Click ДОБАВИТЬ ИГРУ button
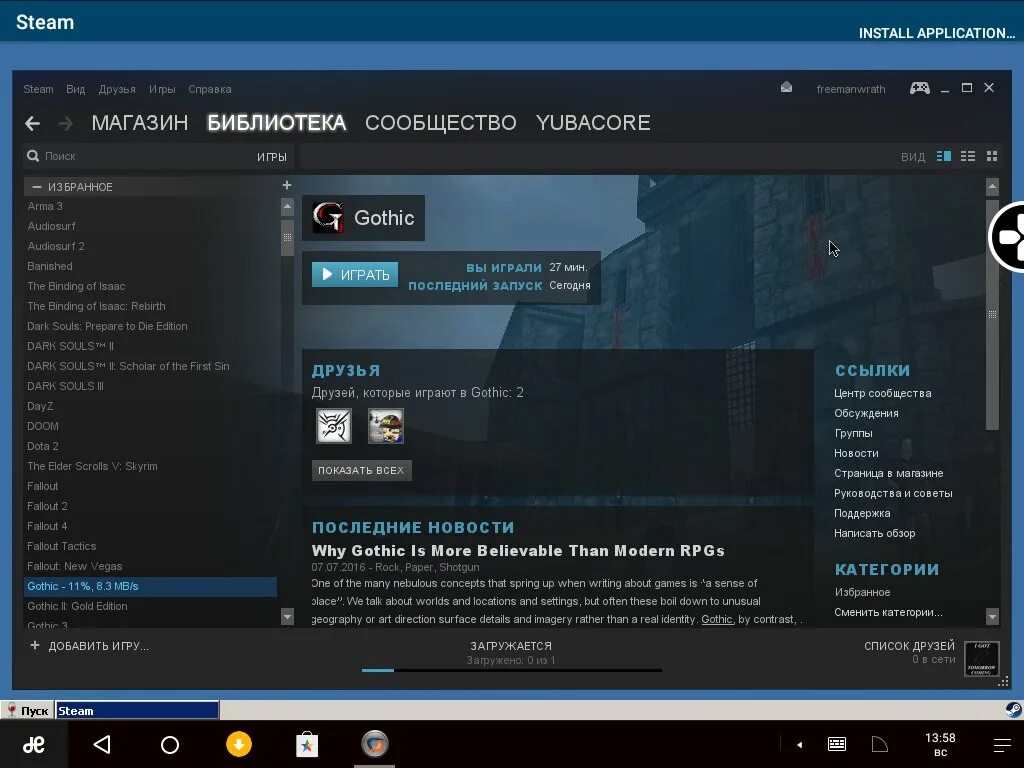The width and height of the screenshot is (1024, 768). point(89,646)
